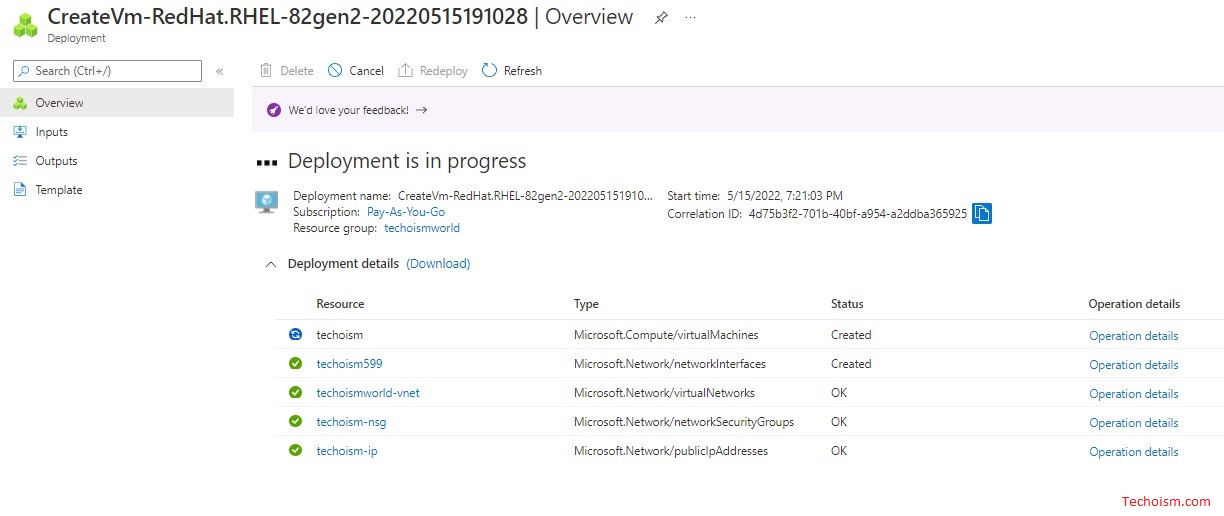Open the ellipsis more options in title
Viewport: 1224px width, 516px height.
click(690, 18)
